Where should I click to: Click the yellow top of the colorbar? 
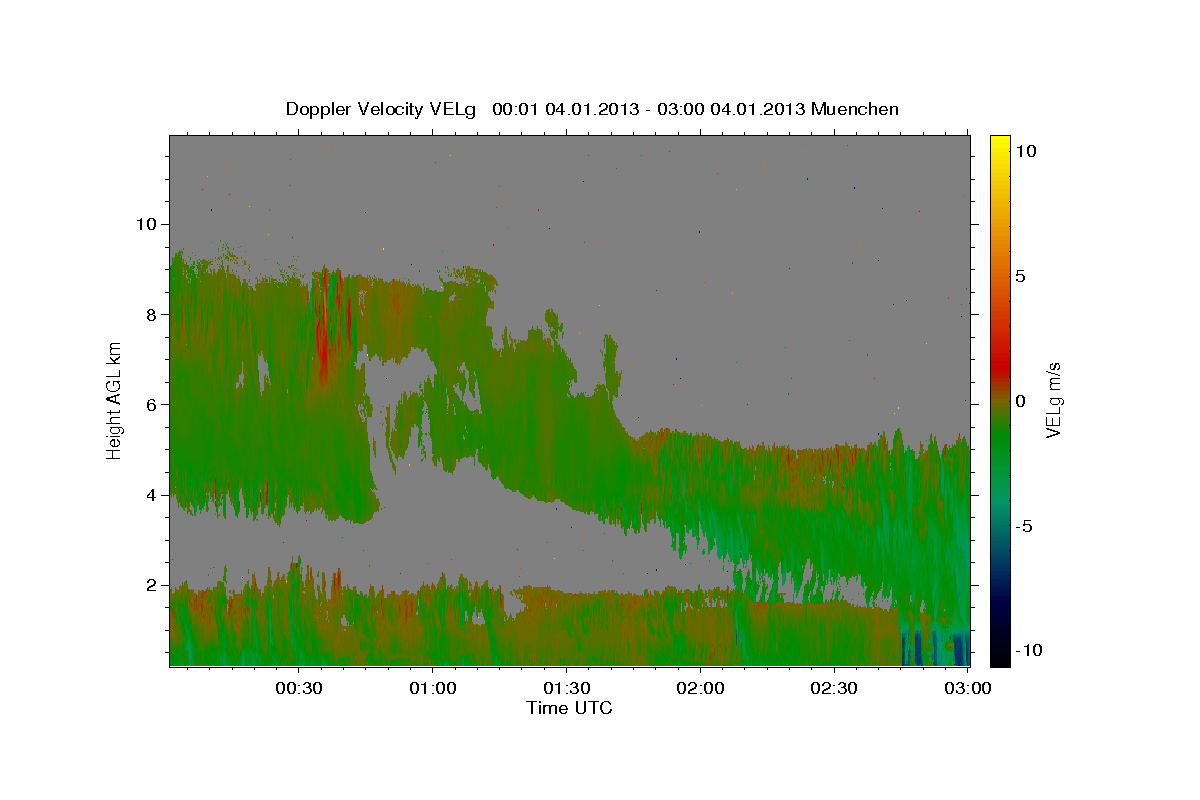tap(1000, 145)
